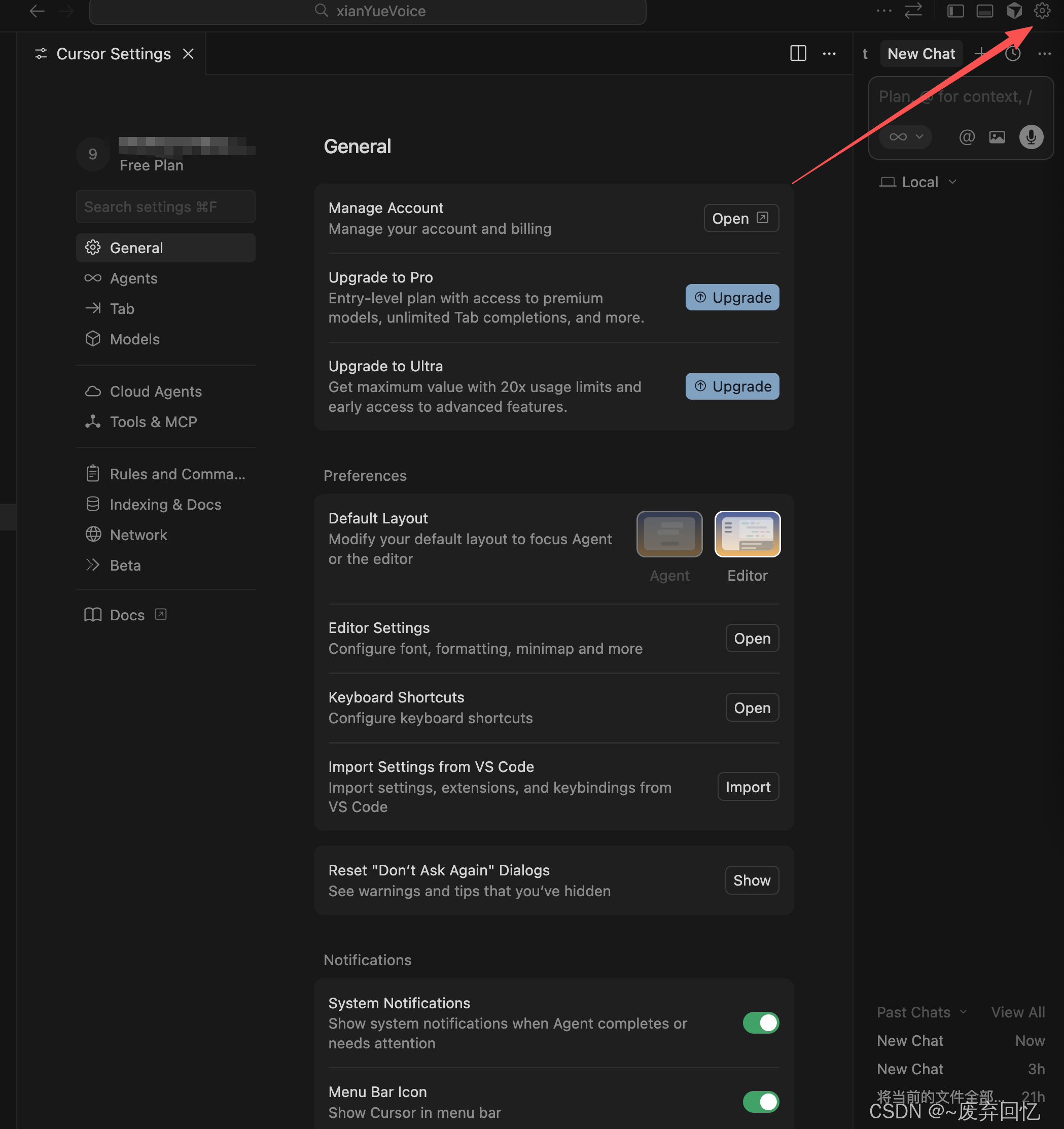
Task: Select the Editor layout thumbnail
Action: pyautogui.click(x=747, y=534)
